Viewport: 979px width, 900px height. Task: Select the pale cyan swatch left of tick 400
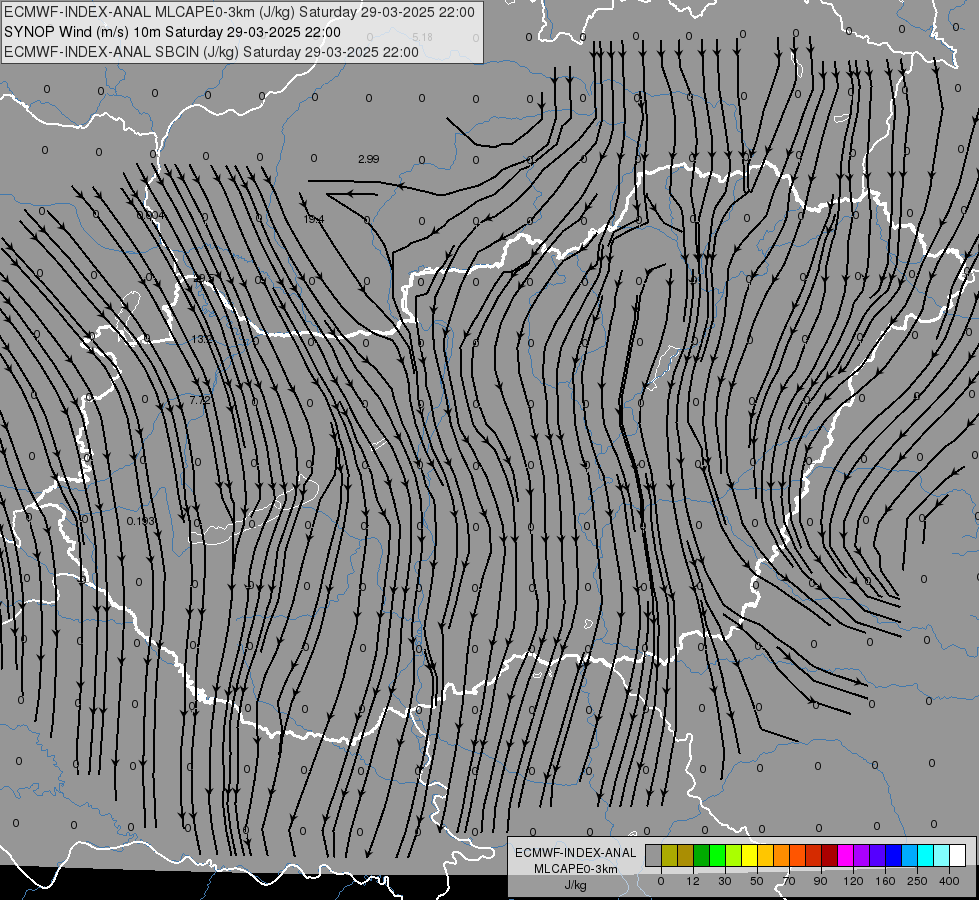pos(942,855)
